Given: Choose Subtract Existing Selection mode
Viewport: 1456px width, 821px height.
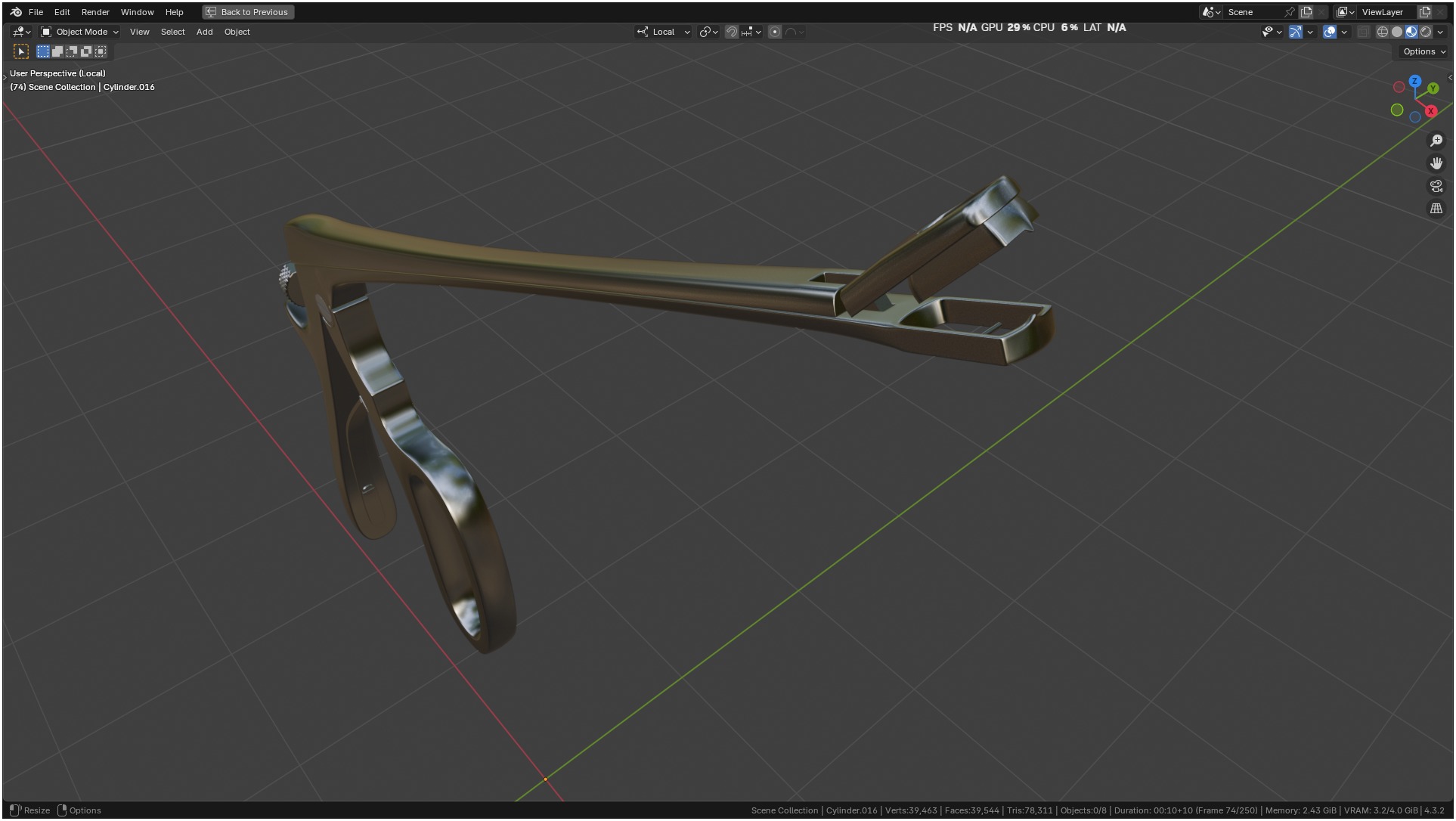Looking at the screenshot, I should coord(72,51).
